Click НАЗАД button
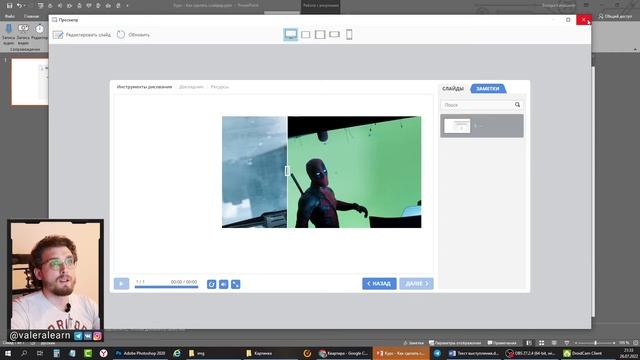Viewport: 640px width, 360px height. click(x=379, y=284)
